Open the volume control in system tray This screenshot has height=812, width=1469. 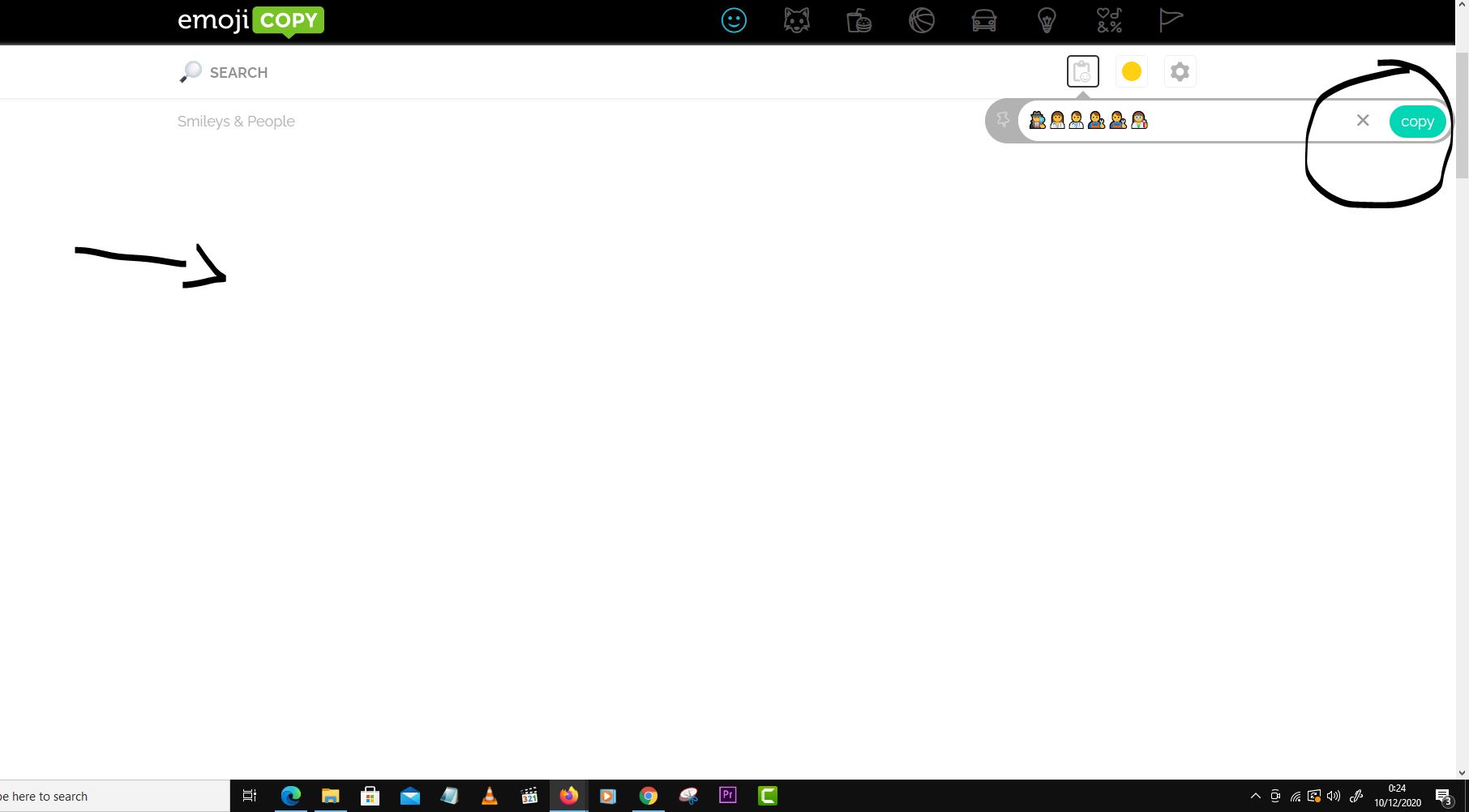pos(1334,796)
